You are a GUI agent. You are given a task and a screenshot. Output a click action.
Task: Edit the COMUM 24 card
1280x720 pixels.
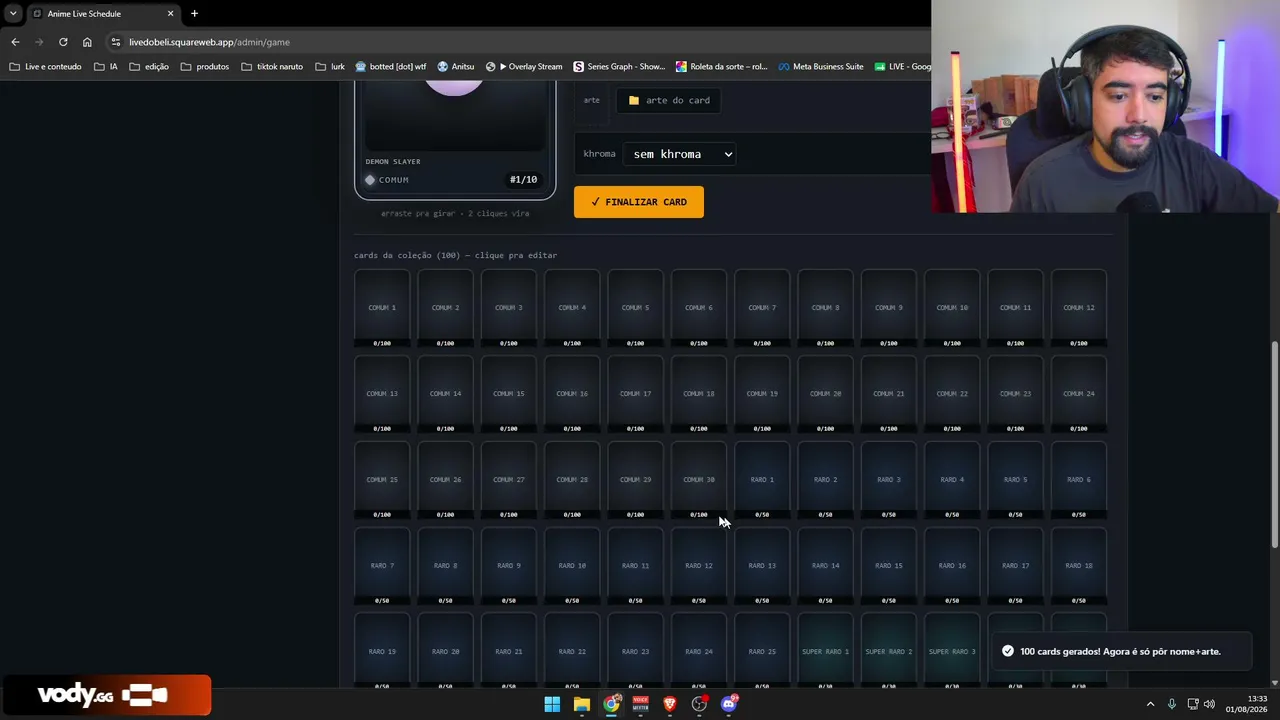click(x=1079, y=394)
